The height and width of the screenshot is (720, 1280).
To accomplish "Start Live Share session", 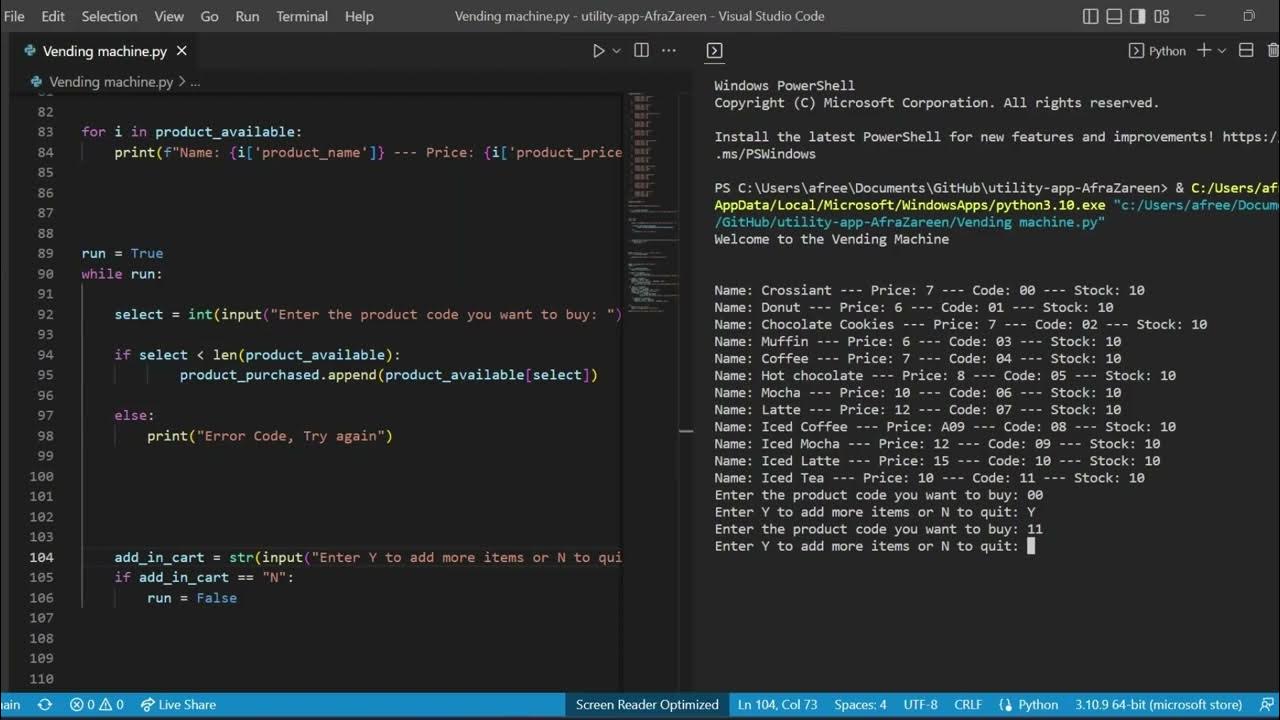I will pyautogui.click(x=177, y=704).
